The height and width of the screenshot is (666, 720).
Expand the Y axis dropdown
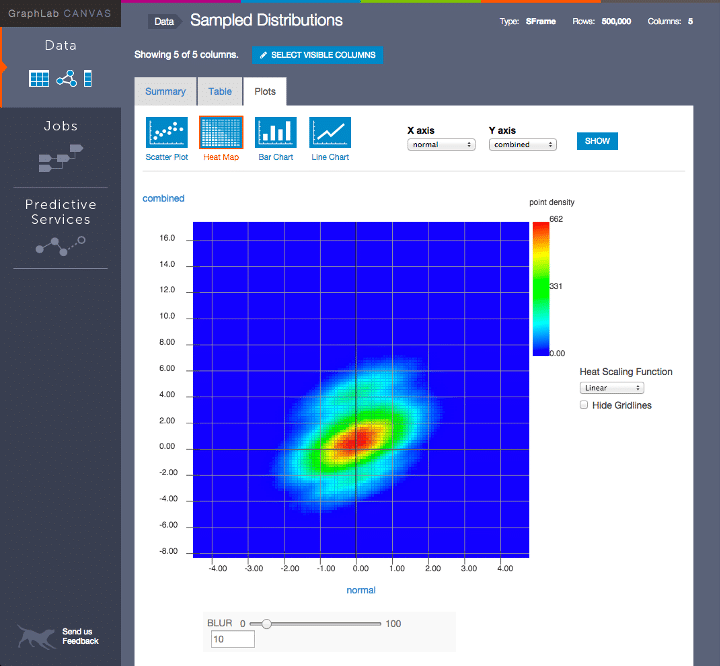coord(523,145)
